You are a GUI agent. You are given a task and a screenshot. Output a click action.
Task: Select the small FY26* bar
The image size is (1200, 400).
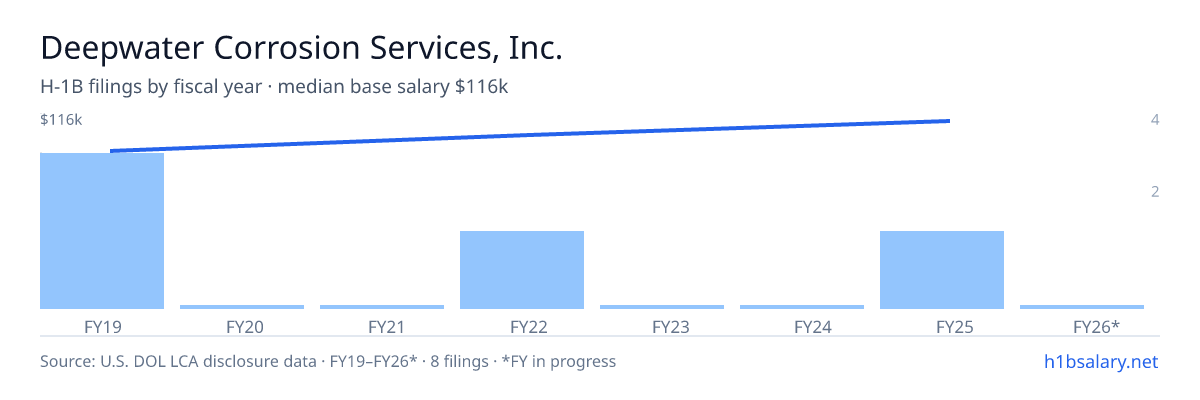[x=1082, y=307]
